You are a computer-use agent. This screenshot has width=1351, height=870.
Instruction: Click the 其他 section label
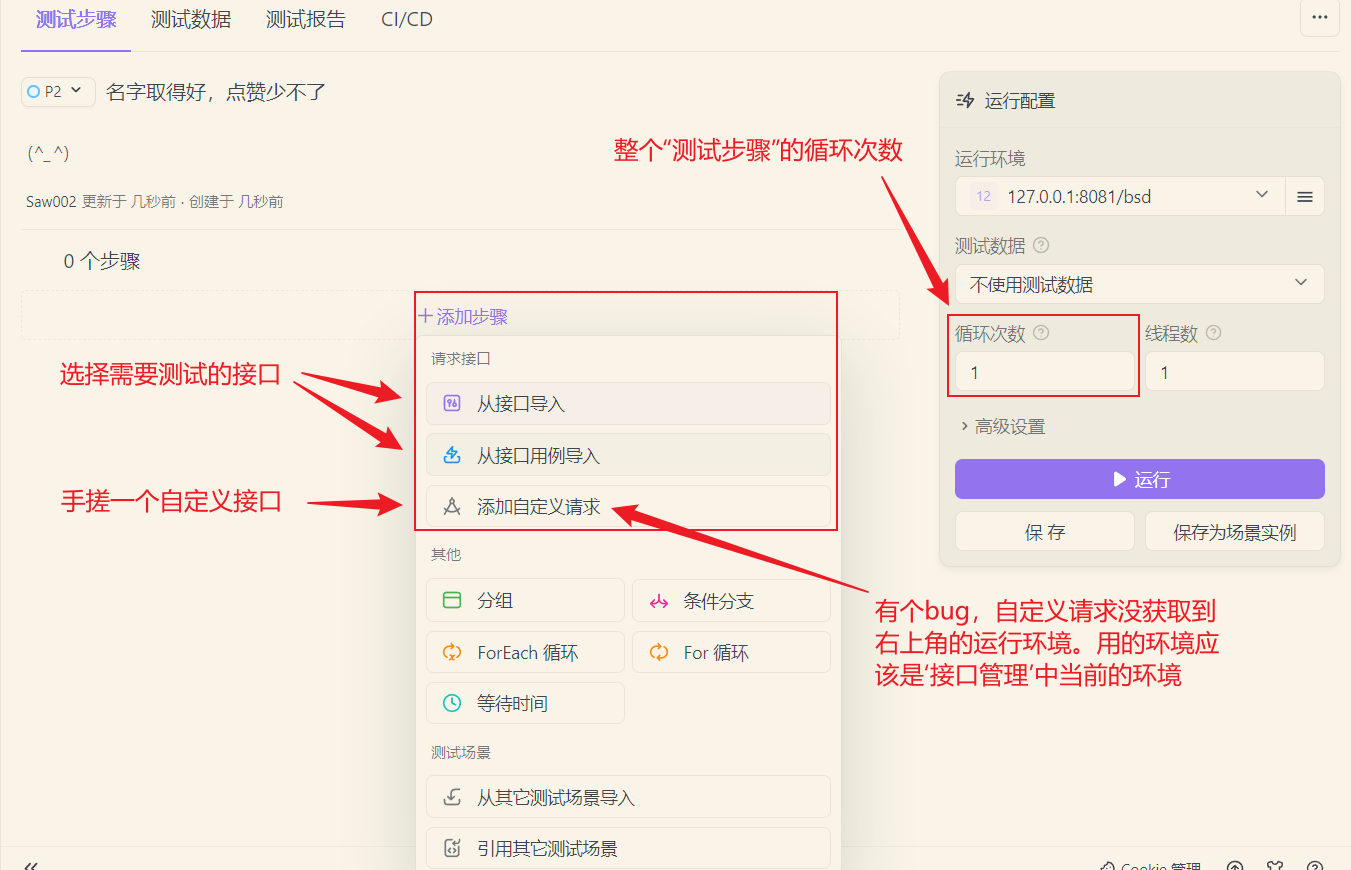tap(446, 554)
